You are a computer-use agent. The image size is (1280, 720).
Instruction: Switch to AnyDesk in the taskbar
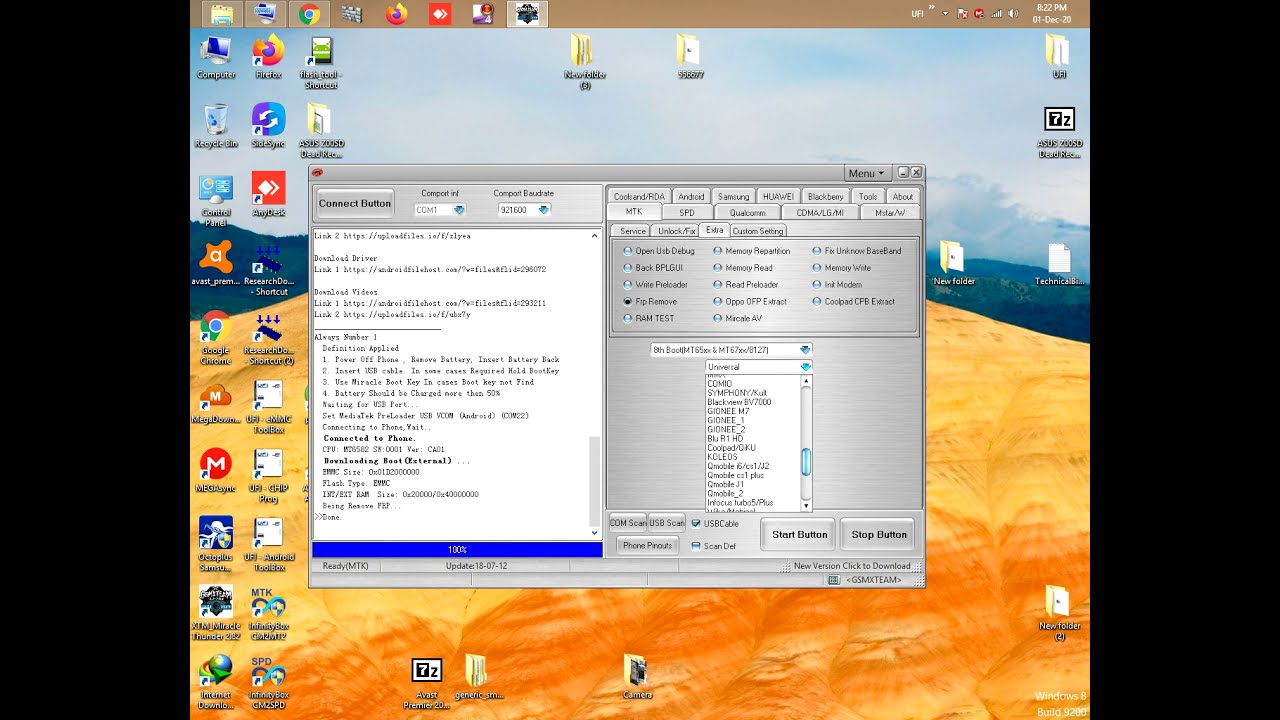tap(440, 14)
